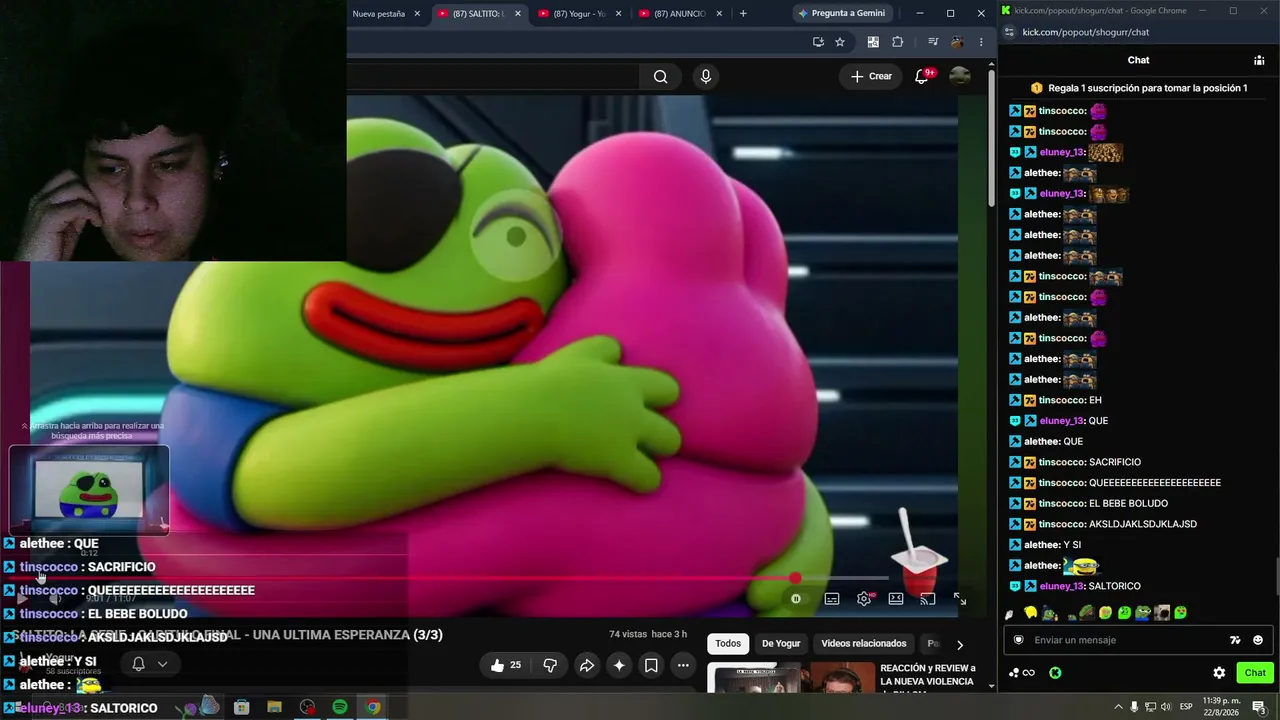Show hidden system tray icons chevron
1280x720 pixels.
[x=1118, y=707]
